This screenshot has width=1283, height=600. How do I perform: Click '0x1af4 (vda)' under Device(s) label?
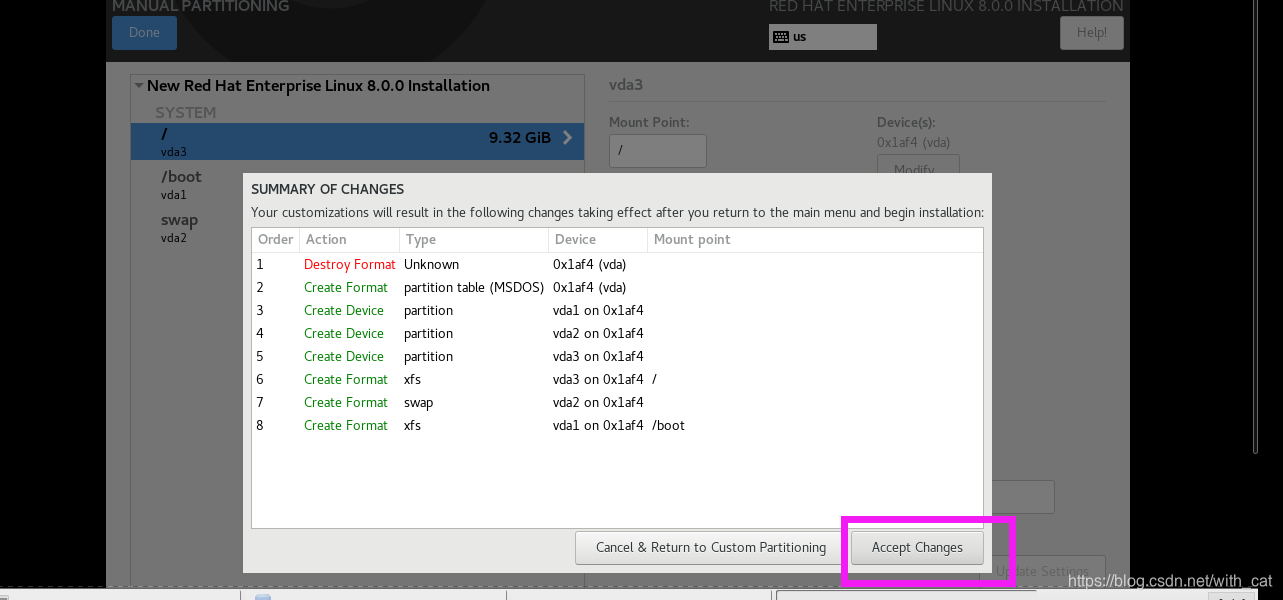914,142
